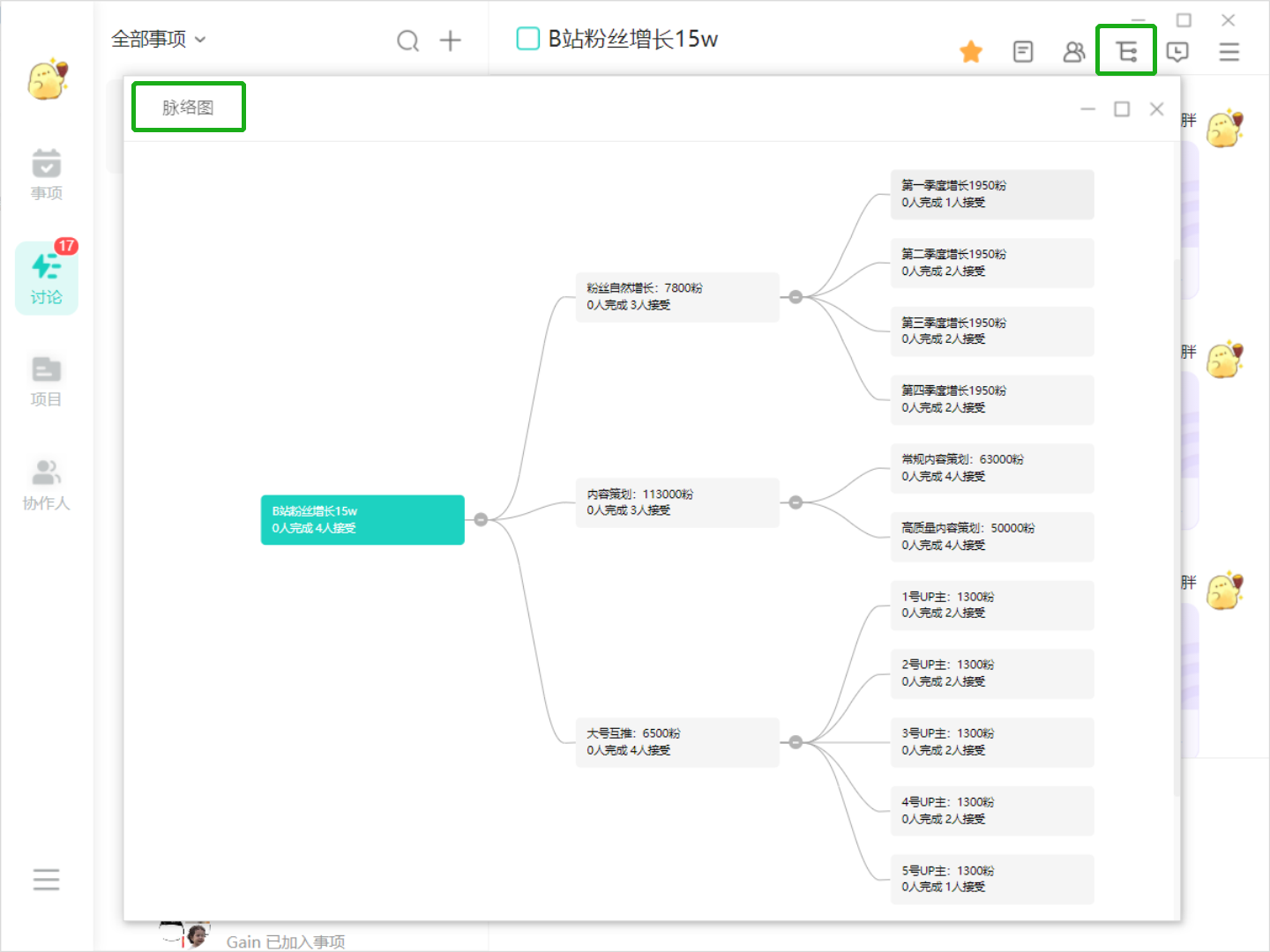Click the search magnifier icon
Image resolution: width=1270 pixels, height=952 pixels.
[x=407, y=41]
